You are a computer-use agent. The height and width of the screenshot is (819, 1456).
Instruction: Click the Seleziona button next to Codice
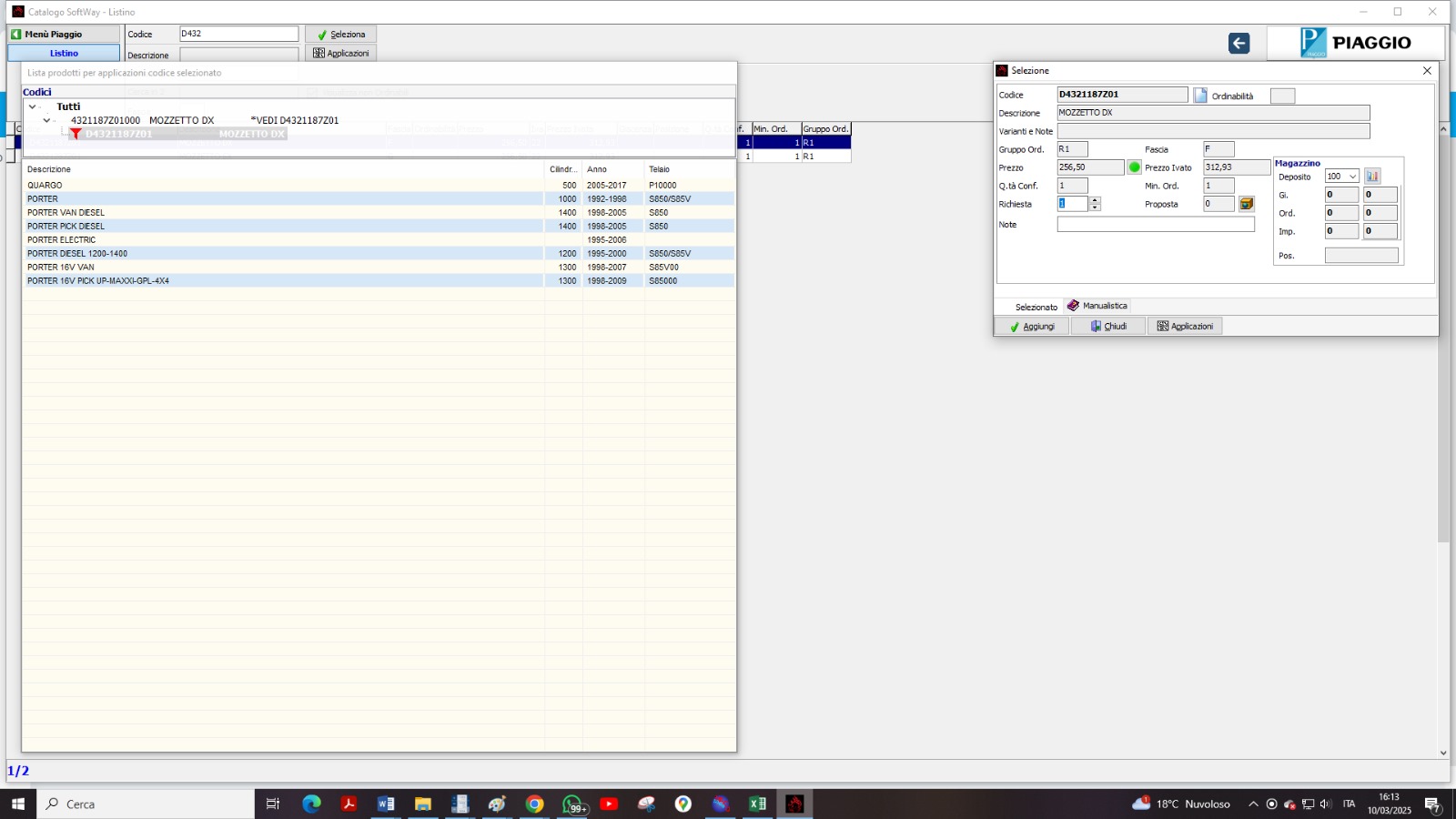coord(340,35)
